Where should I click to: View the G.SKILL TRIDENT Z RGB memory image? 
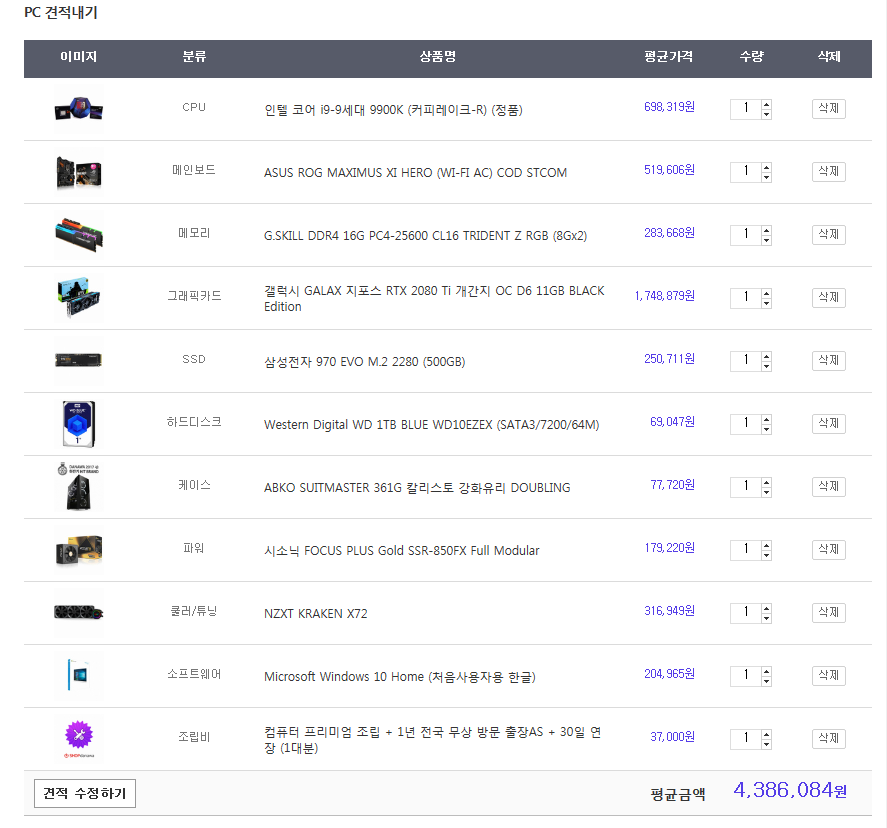tap(79, 235)
